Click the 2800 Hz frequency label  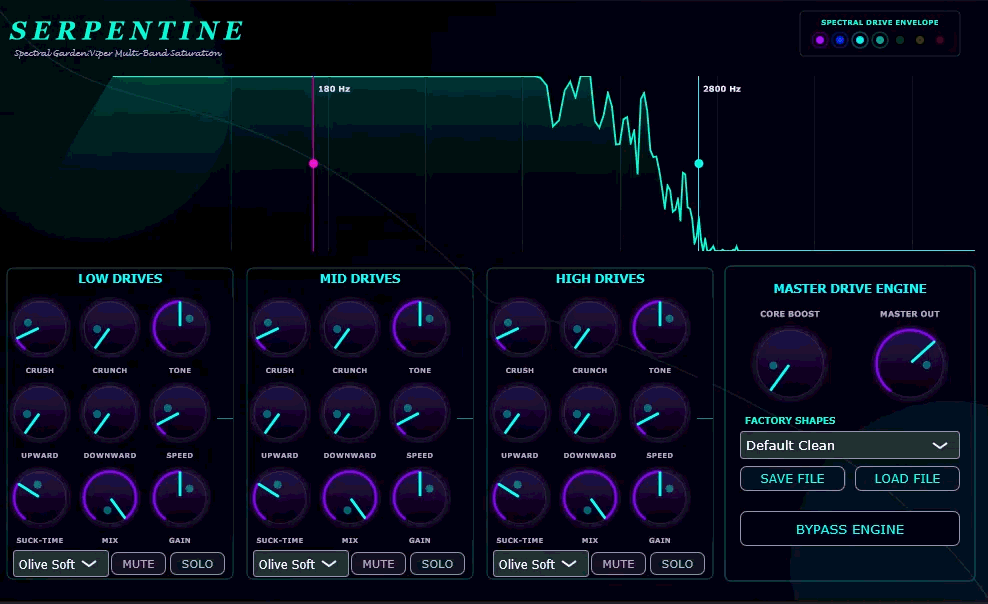(722, 89)
